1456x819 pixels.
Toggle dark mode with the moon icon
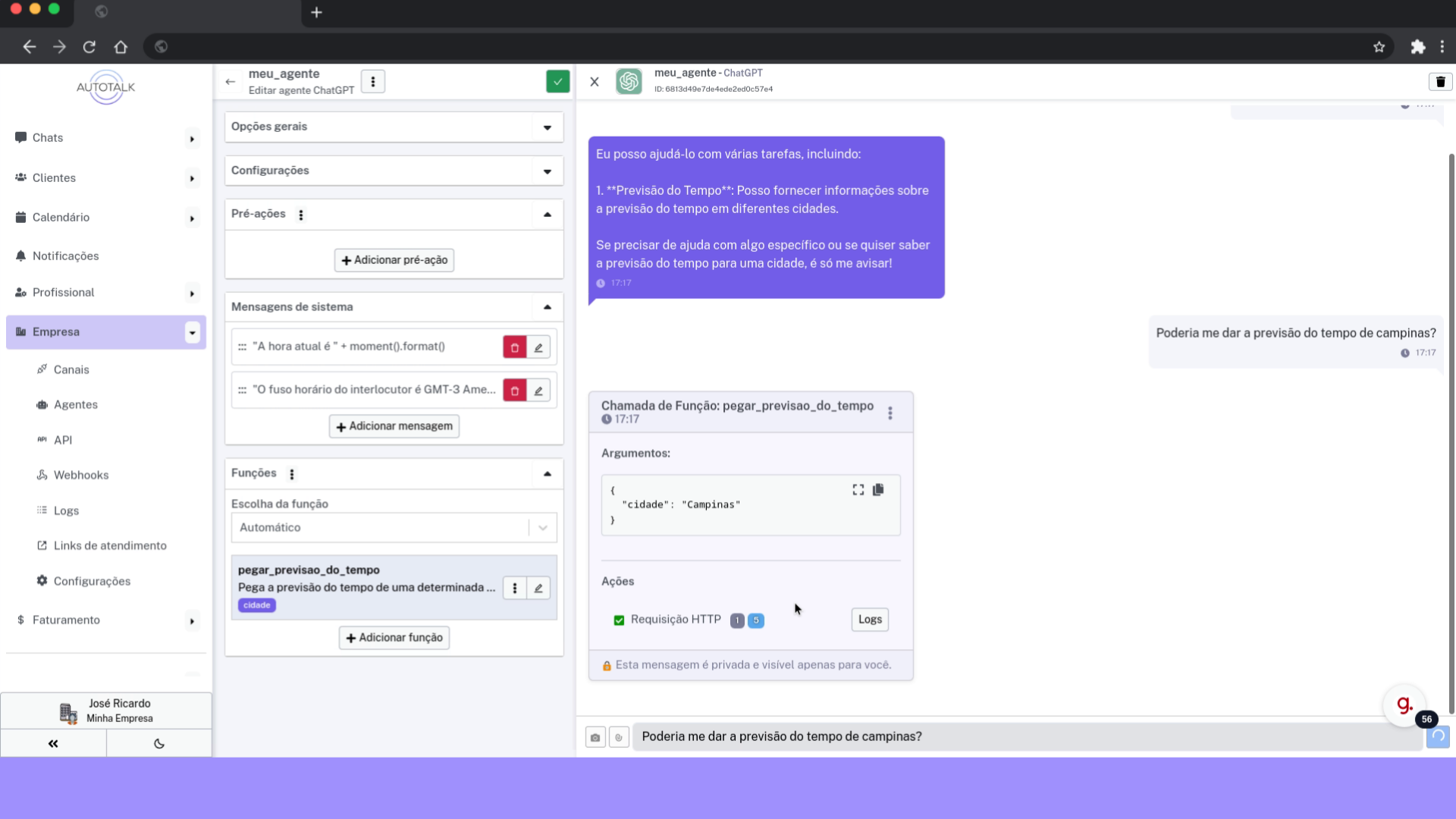(x=159, y=744)
